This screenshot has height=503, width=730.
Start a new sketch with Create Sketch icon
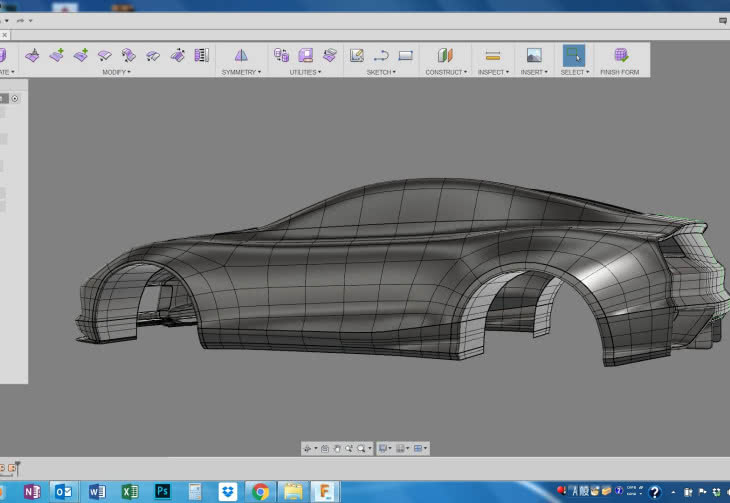click(357, 55)
